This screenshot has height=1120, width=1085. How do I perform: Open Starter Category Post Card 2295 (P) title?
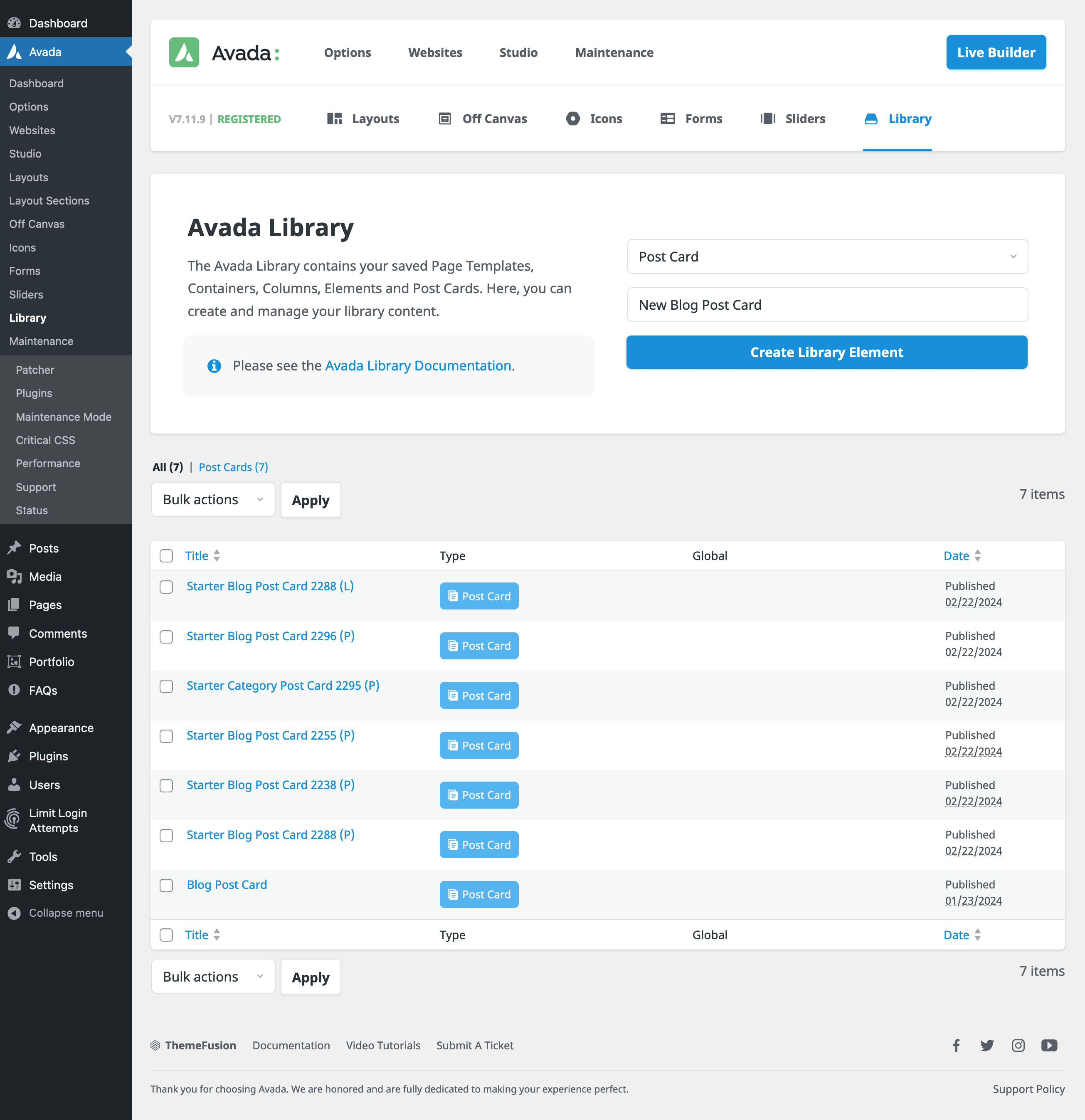click(283, 686)
